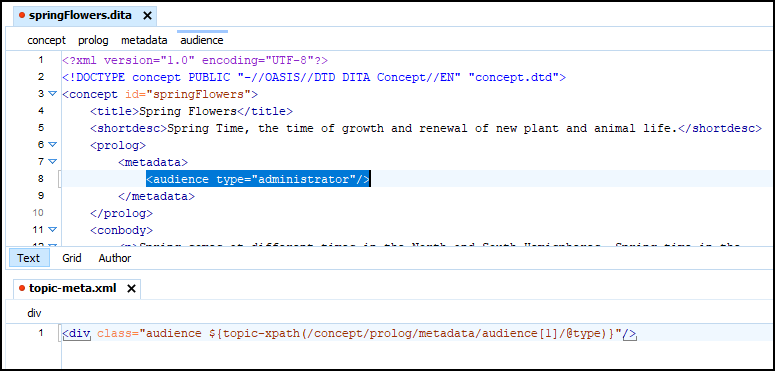
Task: Click the xml version declaration on line 1
Action: click(x=195, y=60)
